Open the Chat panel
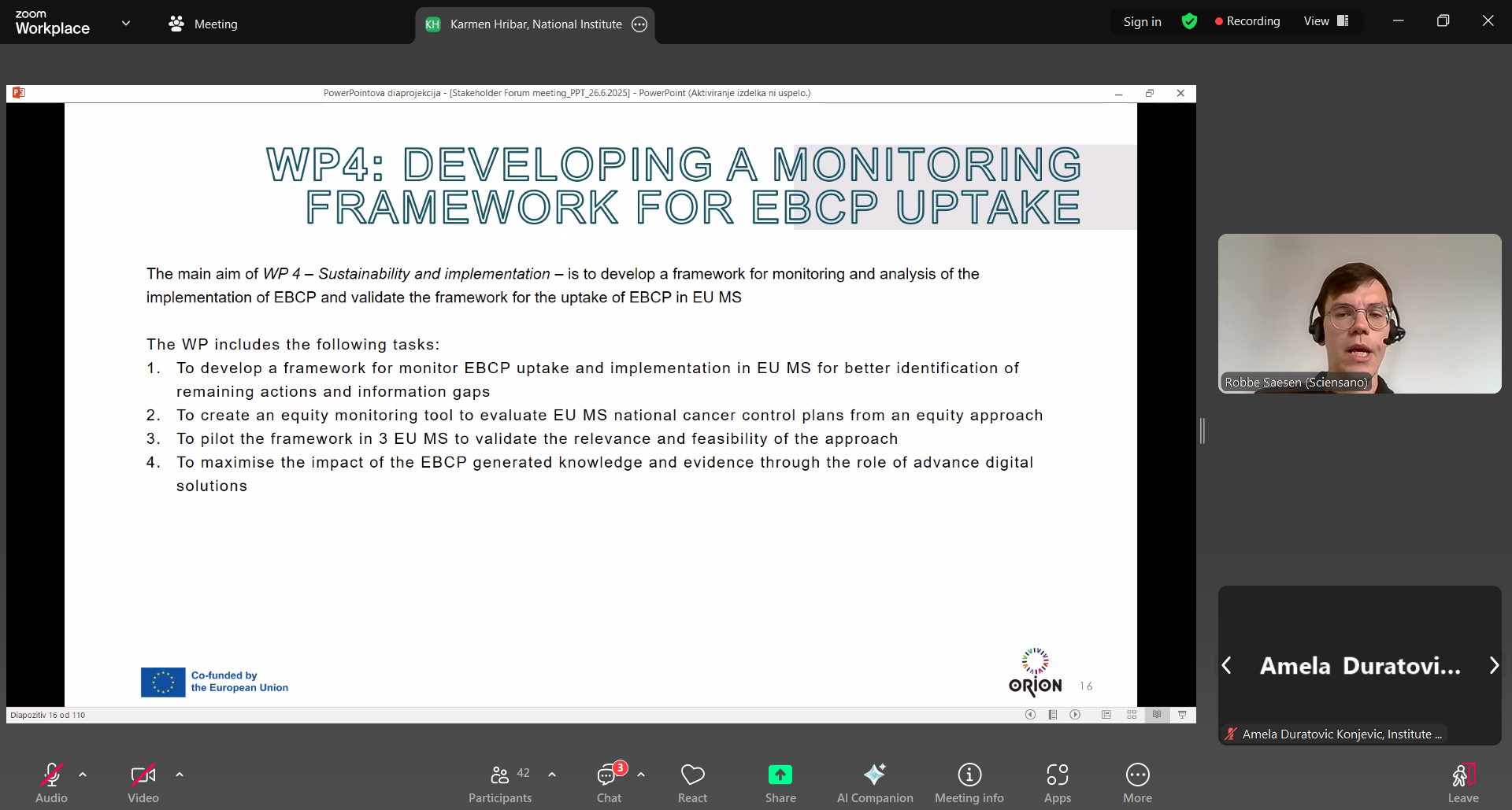 608,782
